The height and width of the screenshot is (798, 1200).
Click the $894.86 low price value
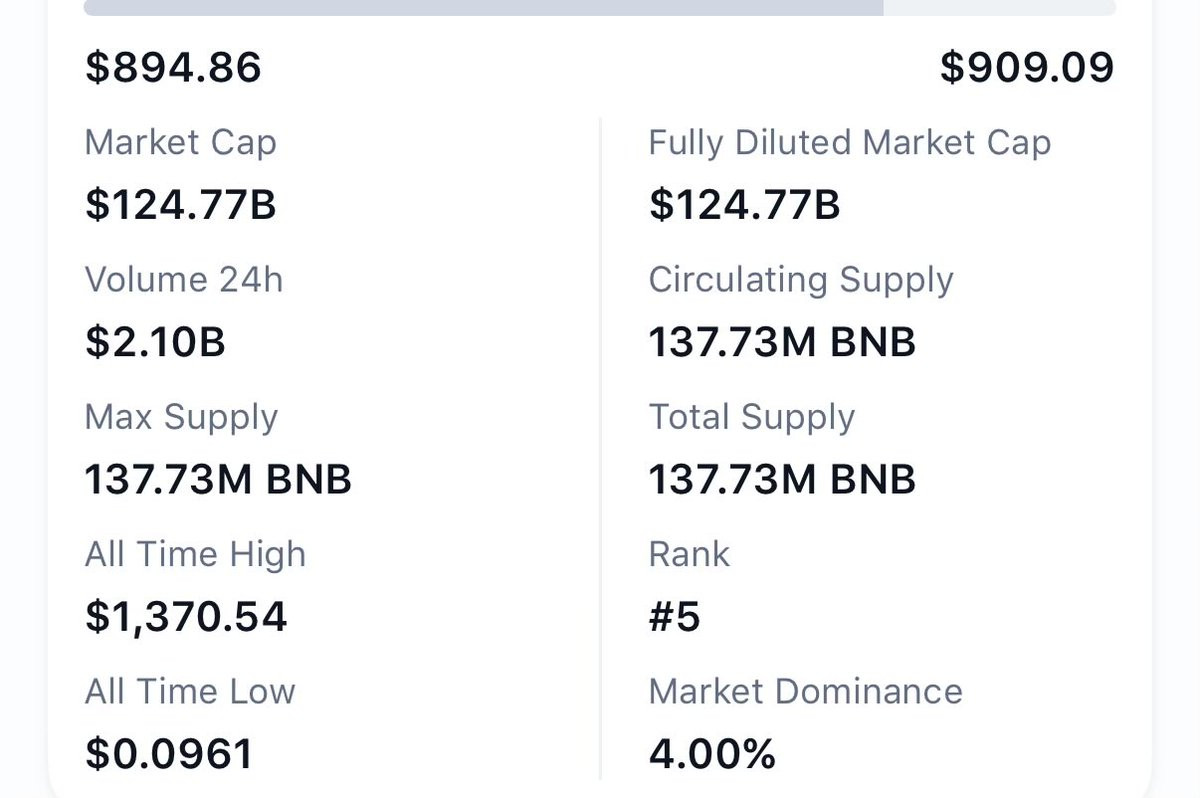pyautogui.click(x=173, y=68)
